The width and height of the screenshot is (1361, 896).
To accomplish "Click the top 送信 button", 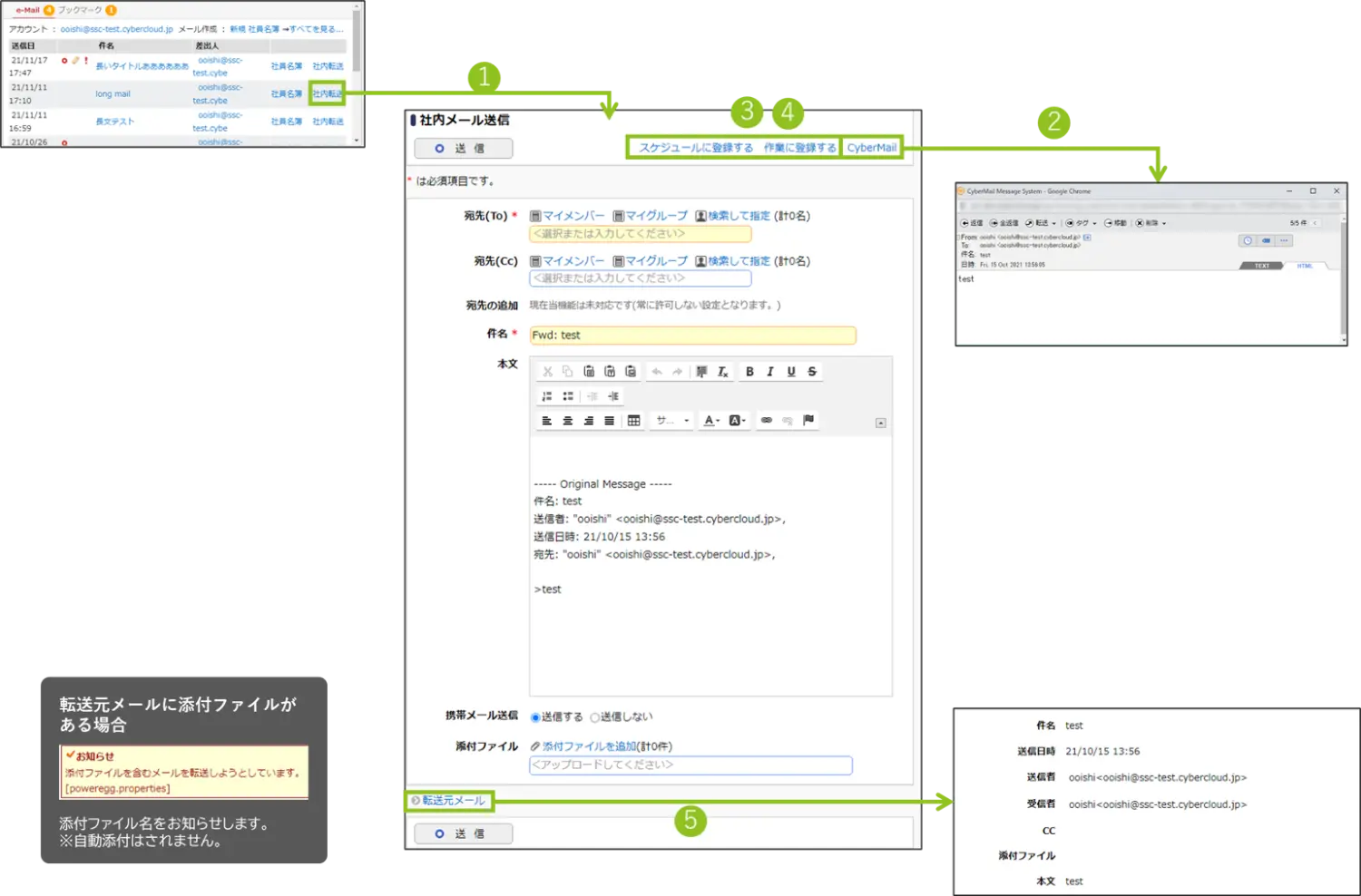I will [463, 148].
